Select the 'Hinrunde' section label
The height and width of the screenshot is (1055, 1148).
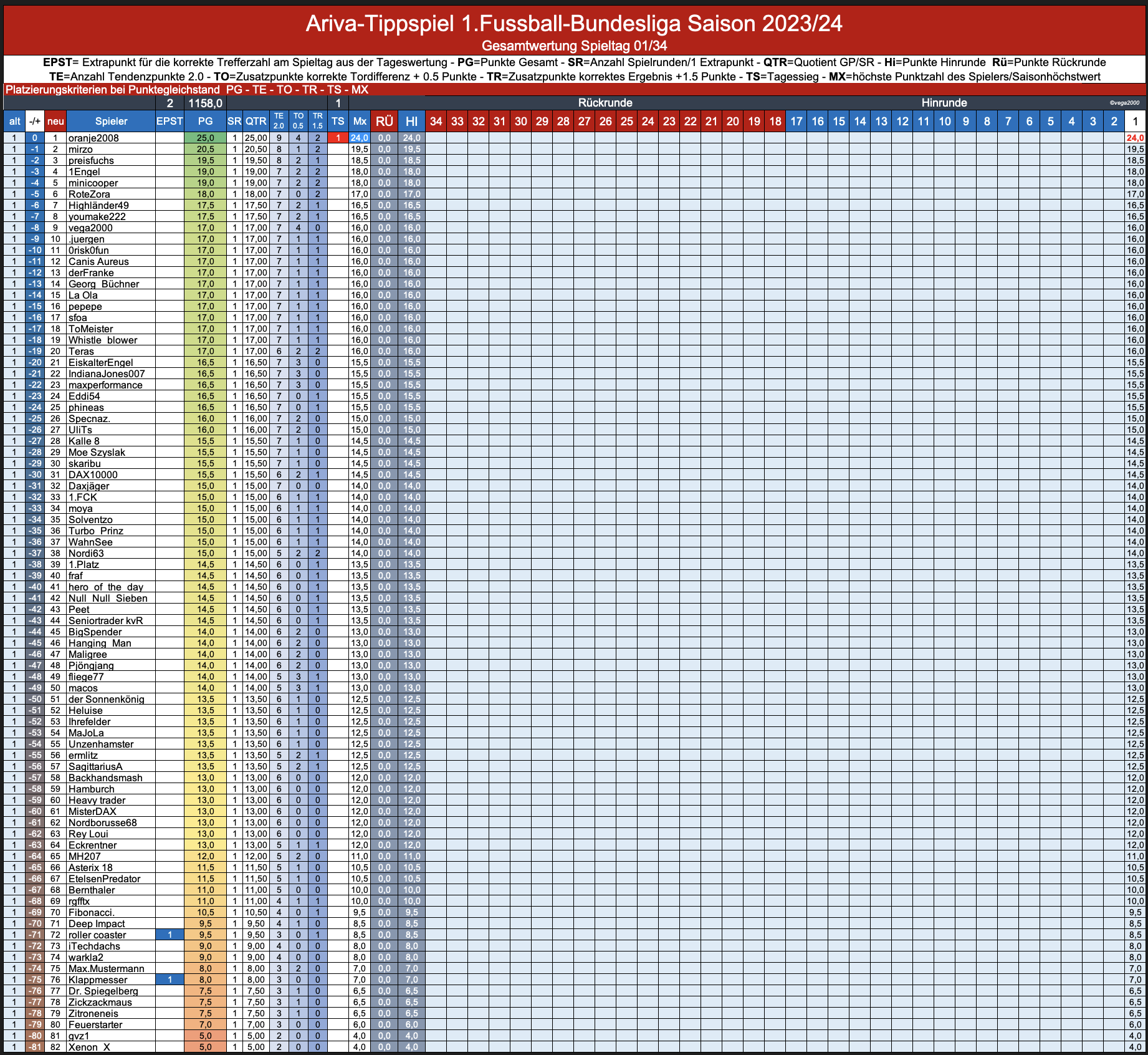click(944, 103)
